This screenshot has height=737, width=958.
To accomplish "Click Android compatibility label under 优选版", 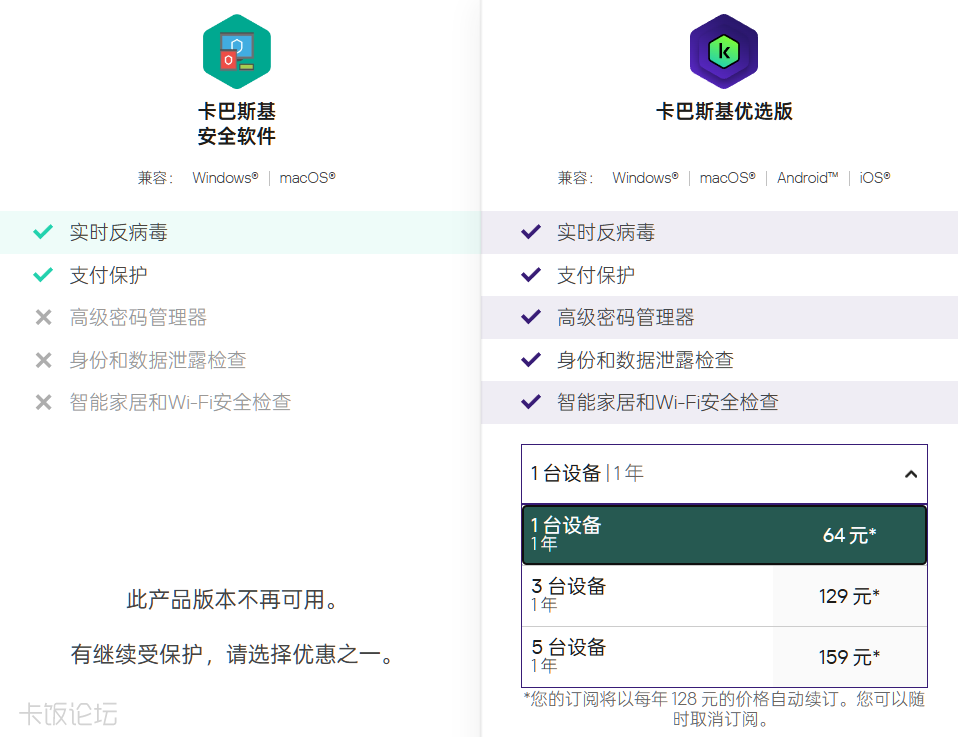I will (808, 178).
